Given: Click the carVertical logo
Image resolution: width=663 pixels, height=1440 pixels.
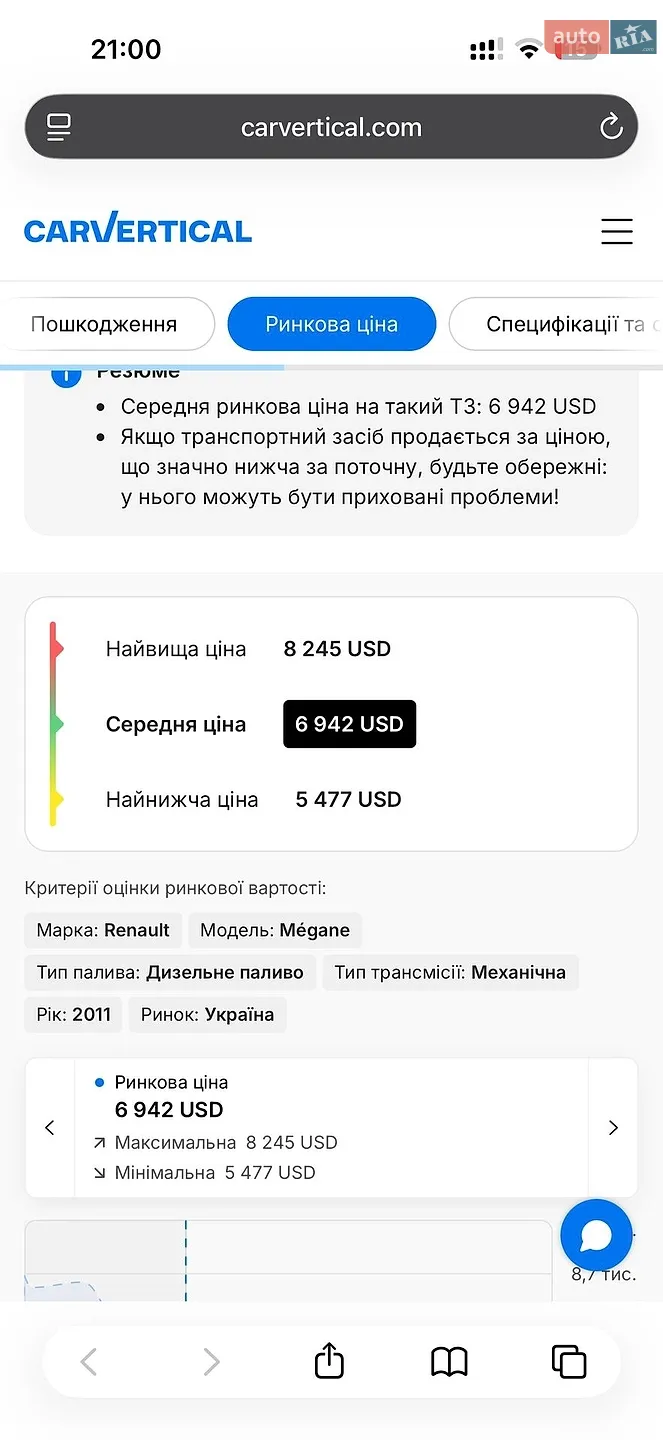Looking at the screenshot, I should pos(138,229).
